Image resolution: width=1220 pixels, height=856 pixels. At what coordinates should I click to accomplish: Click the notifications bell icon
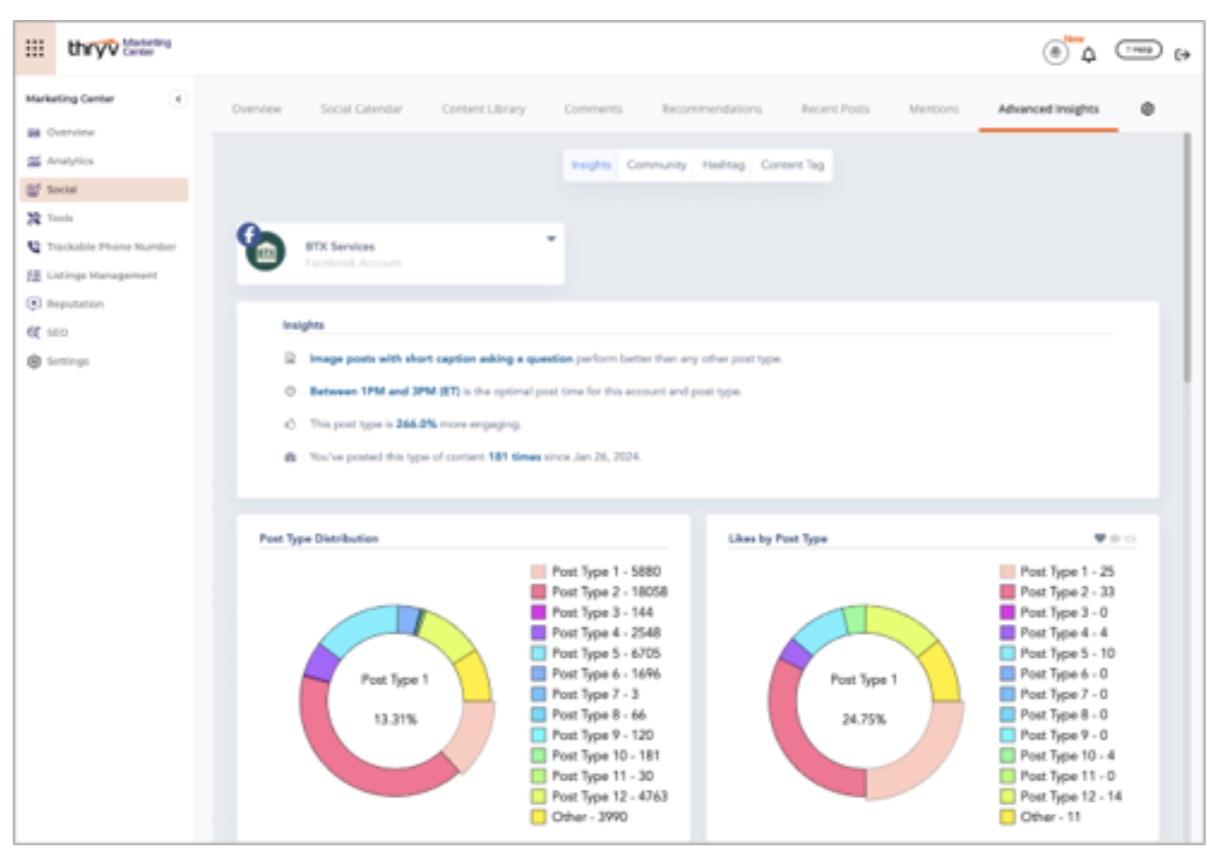pyautogui.click(x=1089, y=54)
